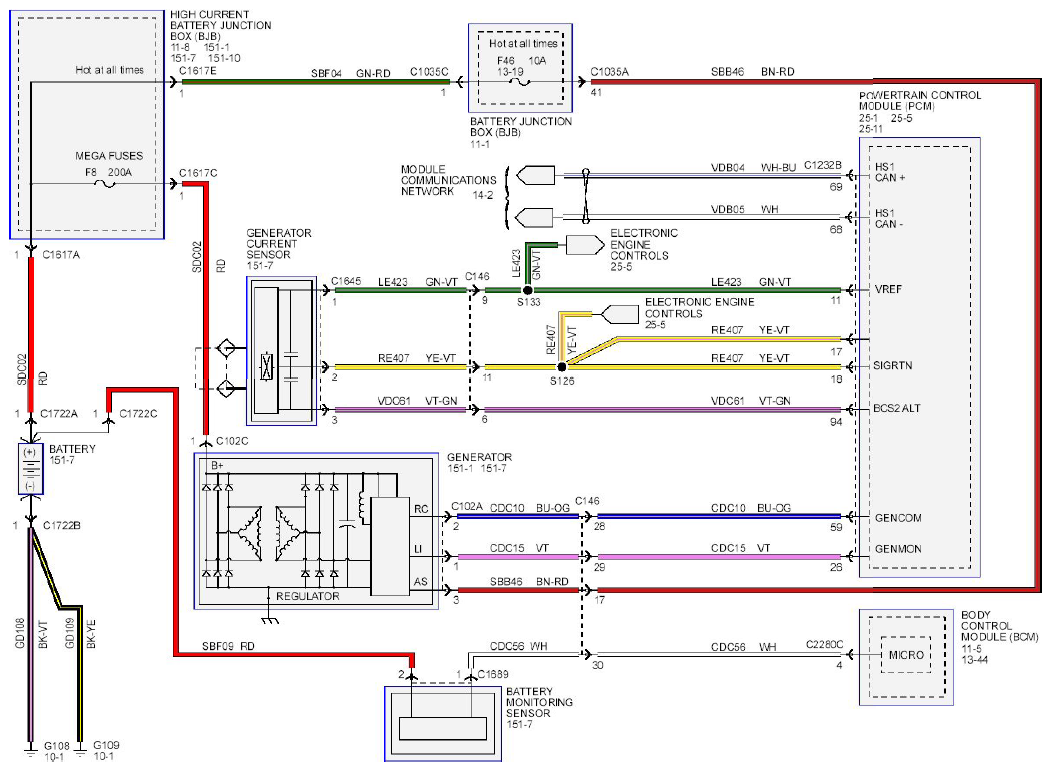
Task: Select the S126 splice dot
Action: (x=562, y=367)
